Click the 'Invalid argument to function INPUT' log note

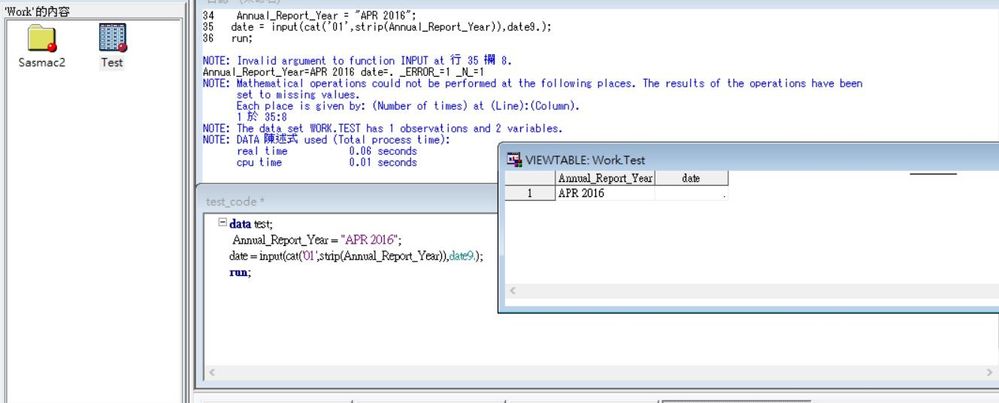click(x=357, y=61)
